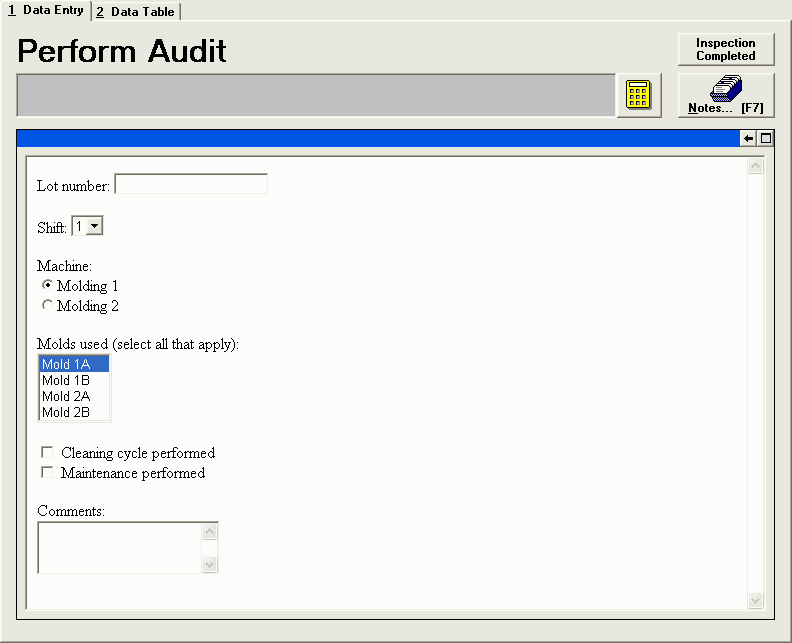The width and height of the screenshot is (792, 643).
Task: Switch to the Data Table tab
Action: point(135,12)
